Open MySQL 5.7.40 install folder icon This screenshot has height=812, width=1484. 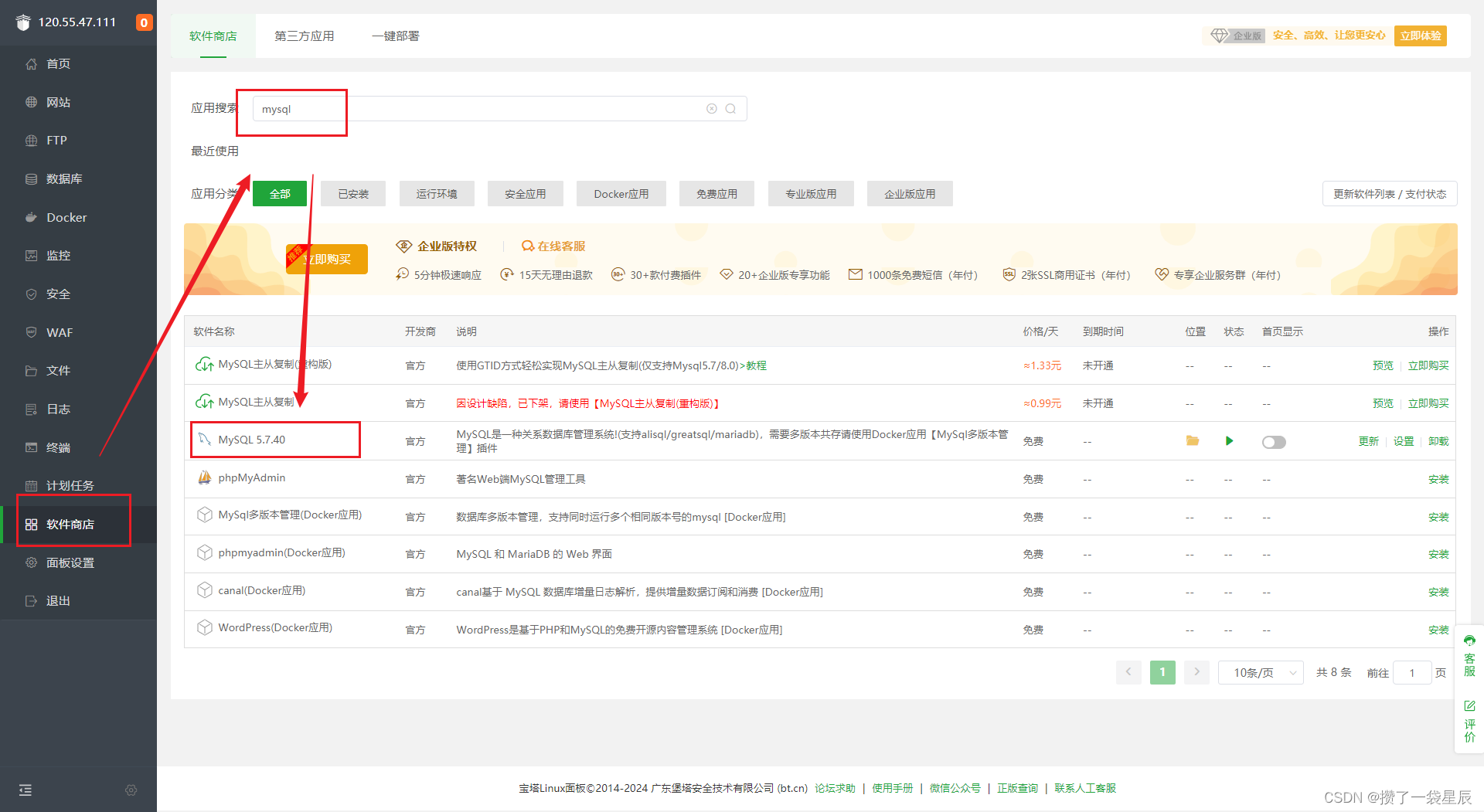click(x=1193, y=440)
